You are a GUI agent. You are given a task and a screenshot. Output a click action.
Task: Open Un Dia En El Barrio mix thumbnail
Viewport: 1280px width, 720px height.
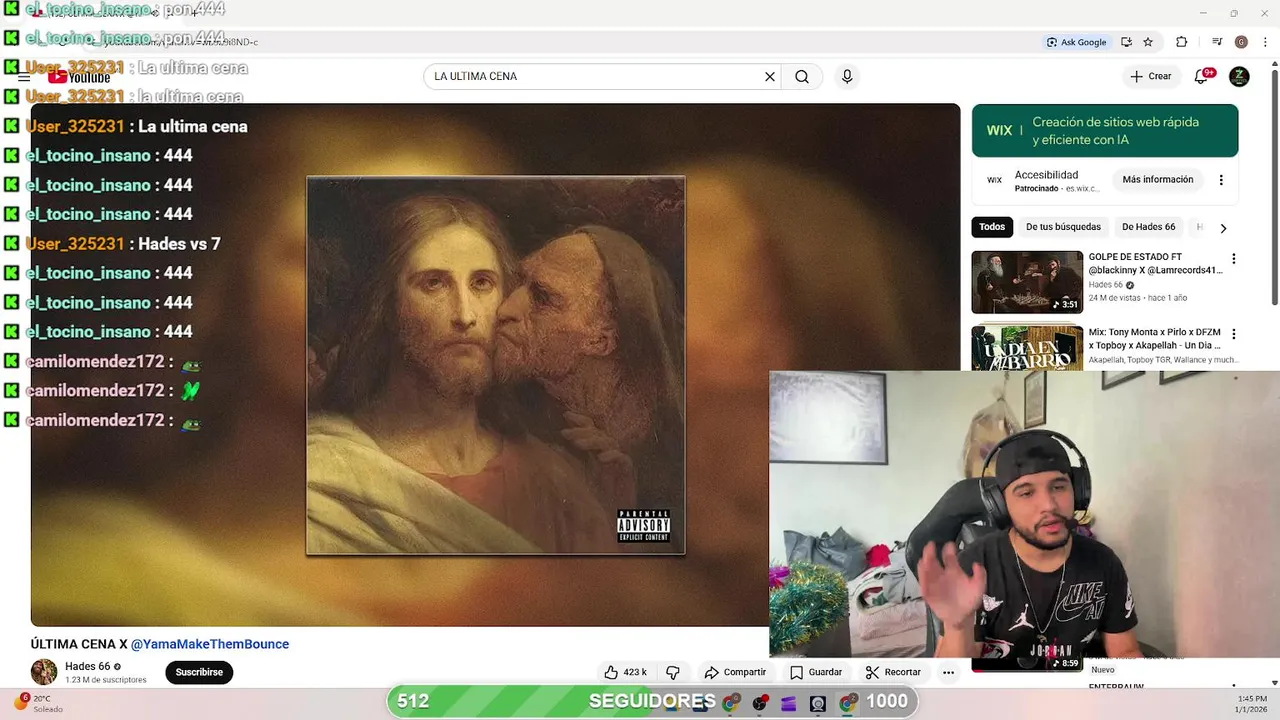pyautogui.click(x=1027, y=348)
